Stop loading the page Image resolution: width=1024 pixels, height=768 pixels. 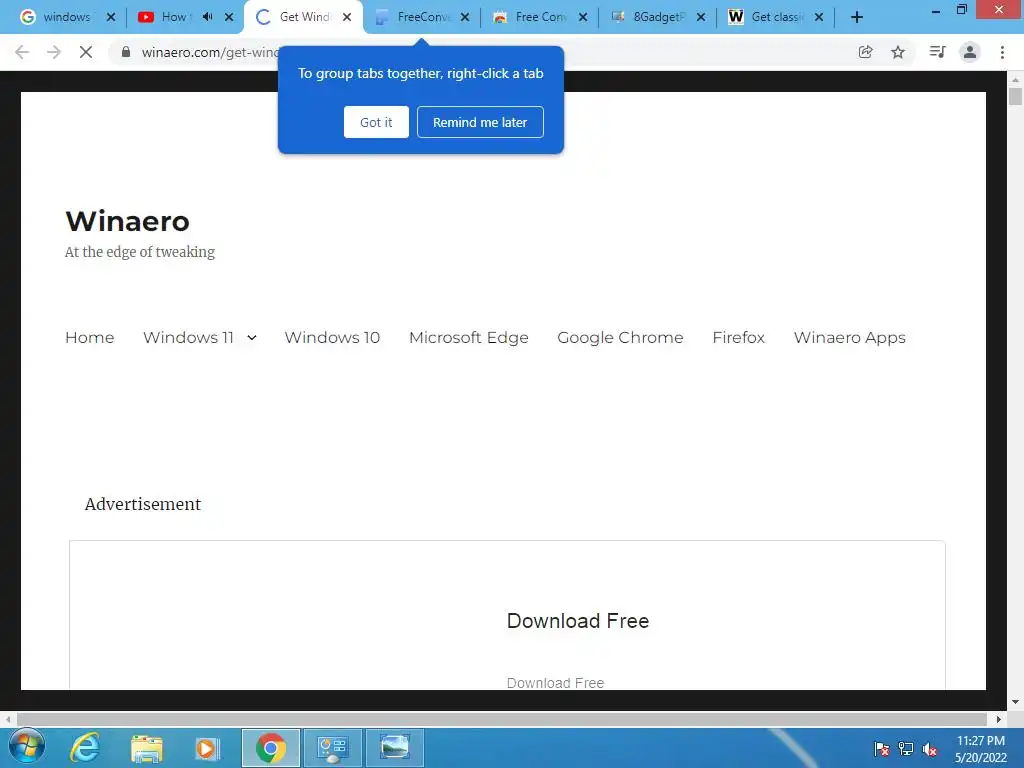pyautogui.click(x=86, y=52)
